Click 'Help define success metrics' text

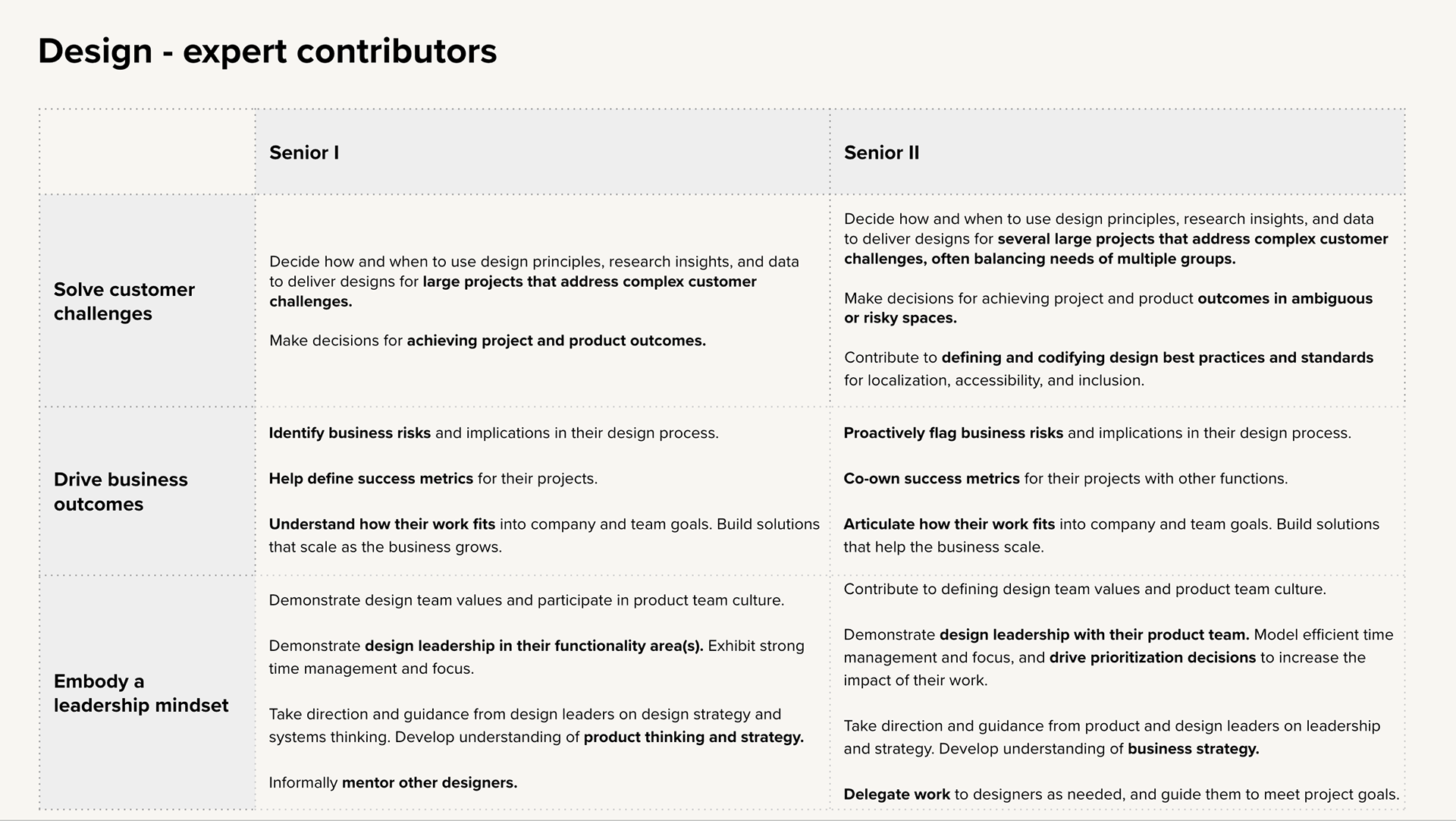[371, 479]
